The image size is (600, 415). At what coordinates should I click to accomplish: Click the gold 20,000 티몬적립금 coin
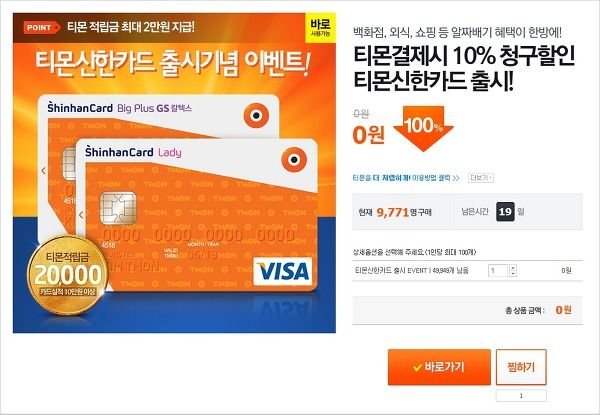click(68, 274)
